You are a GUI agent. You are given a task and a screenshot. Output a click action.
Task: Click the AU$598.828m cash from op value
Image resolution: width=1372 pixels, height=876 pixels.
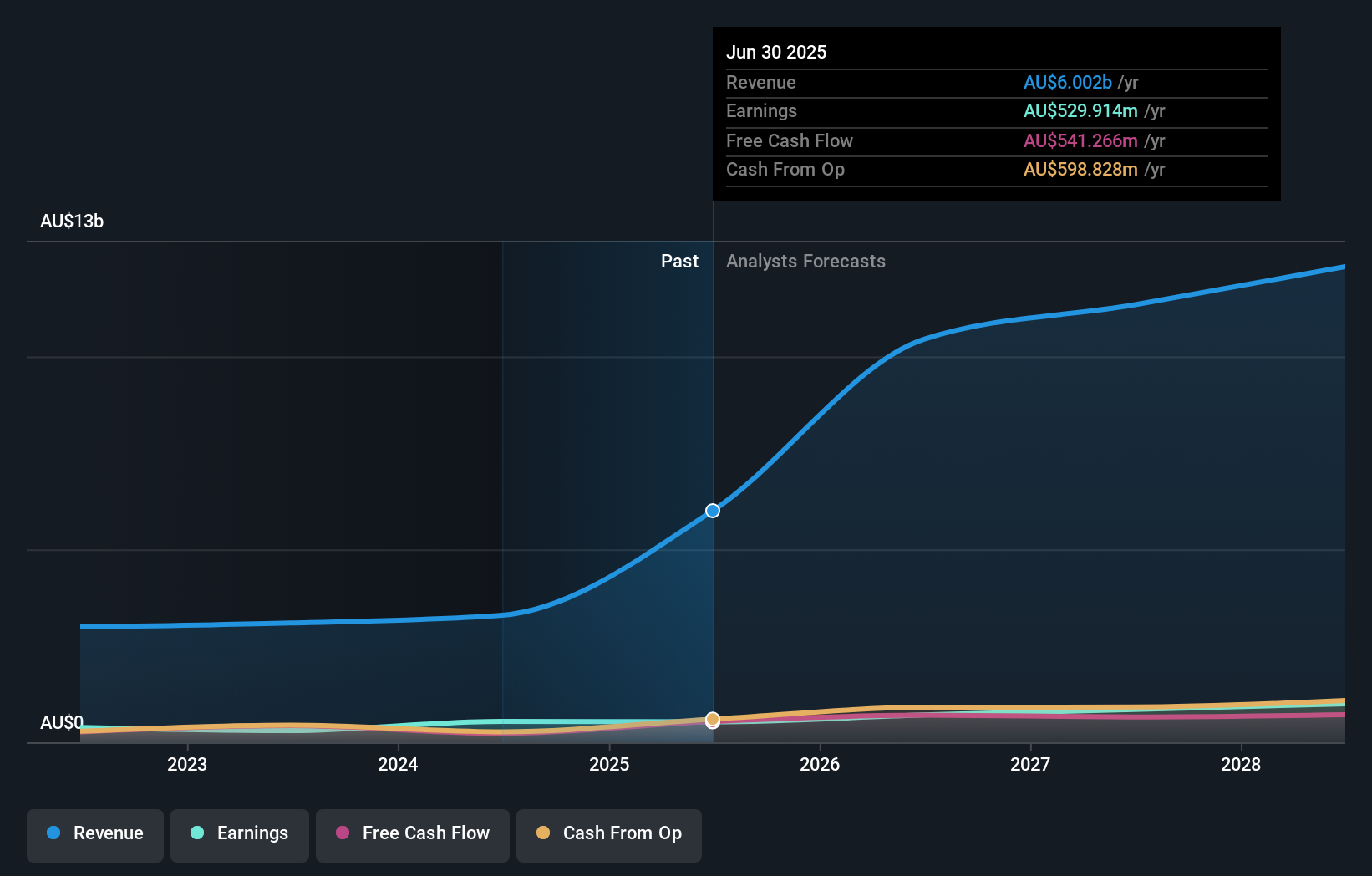point(1080,170)
